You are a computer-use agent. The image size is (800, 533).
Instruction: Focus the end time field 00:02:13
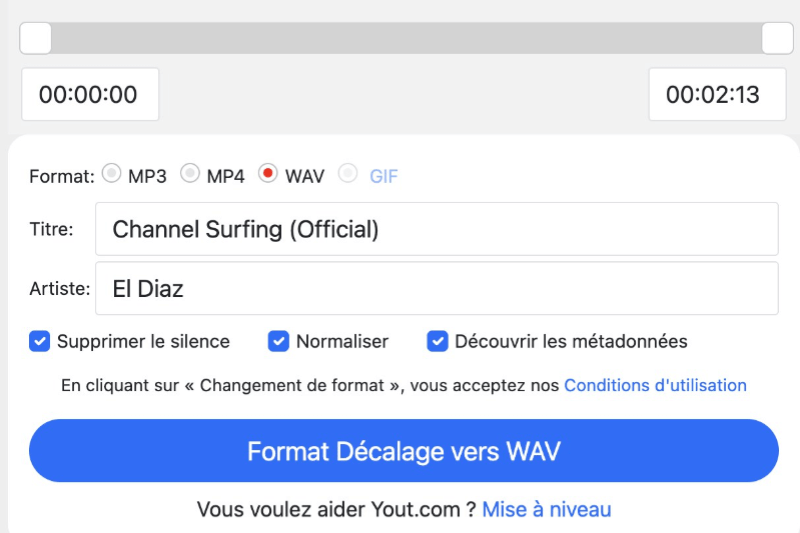pos(713,95)
